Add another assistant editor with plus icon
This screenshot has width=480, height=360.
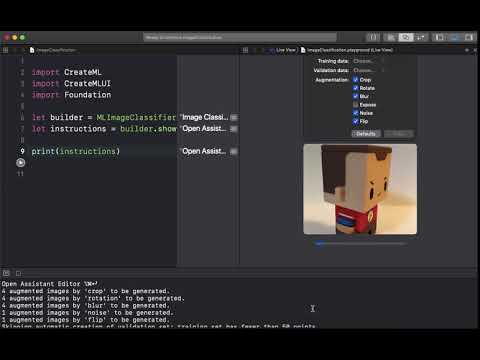(x=467, y=50)
